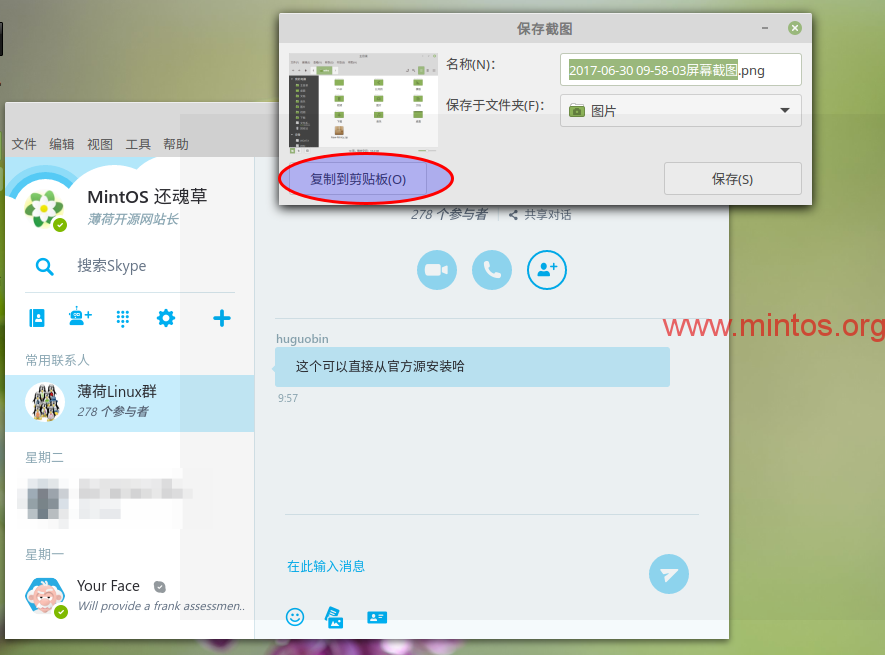This screenshot has height=655, width=885.
Task: Add participants to the group chat
Action: (x=546, y=270)
